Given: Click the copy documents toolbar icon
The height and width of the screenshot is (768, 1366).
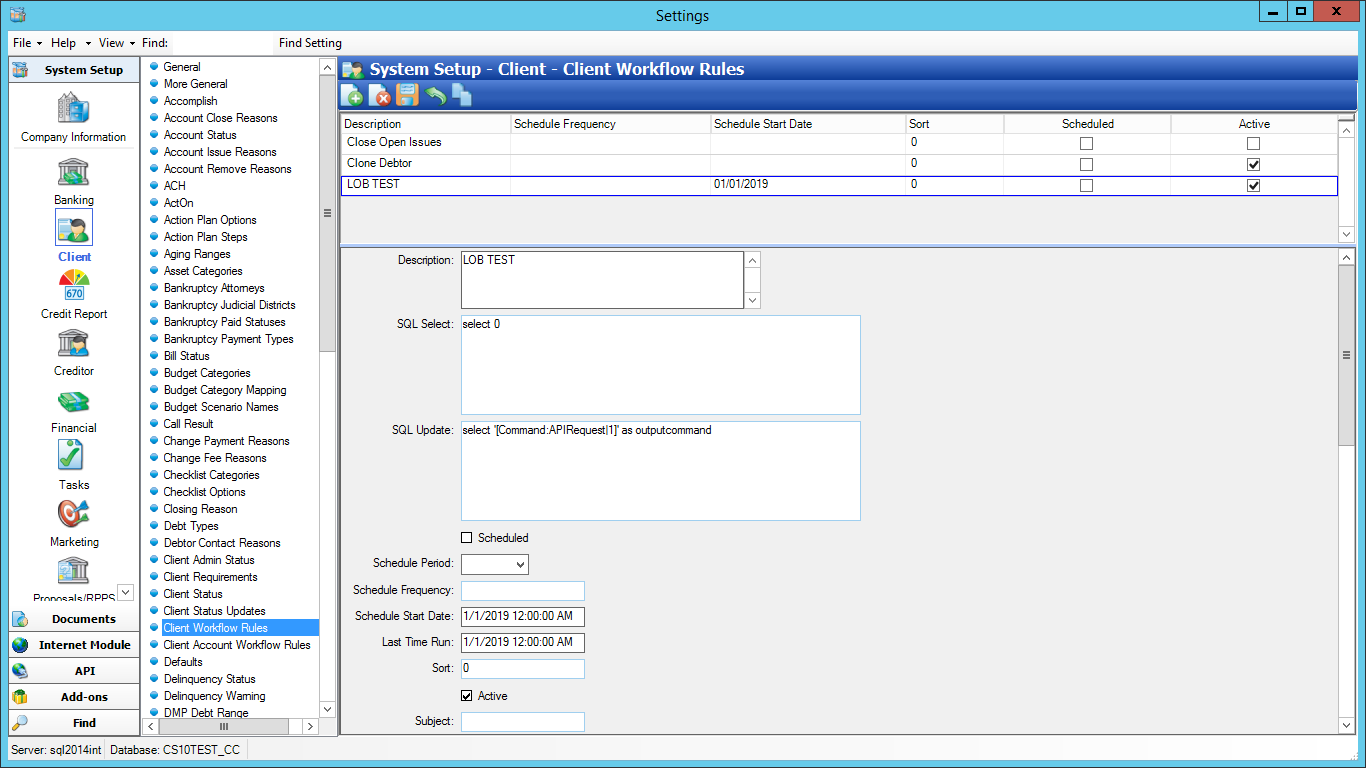Looking at the screenshot, I should click(461, 95).
